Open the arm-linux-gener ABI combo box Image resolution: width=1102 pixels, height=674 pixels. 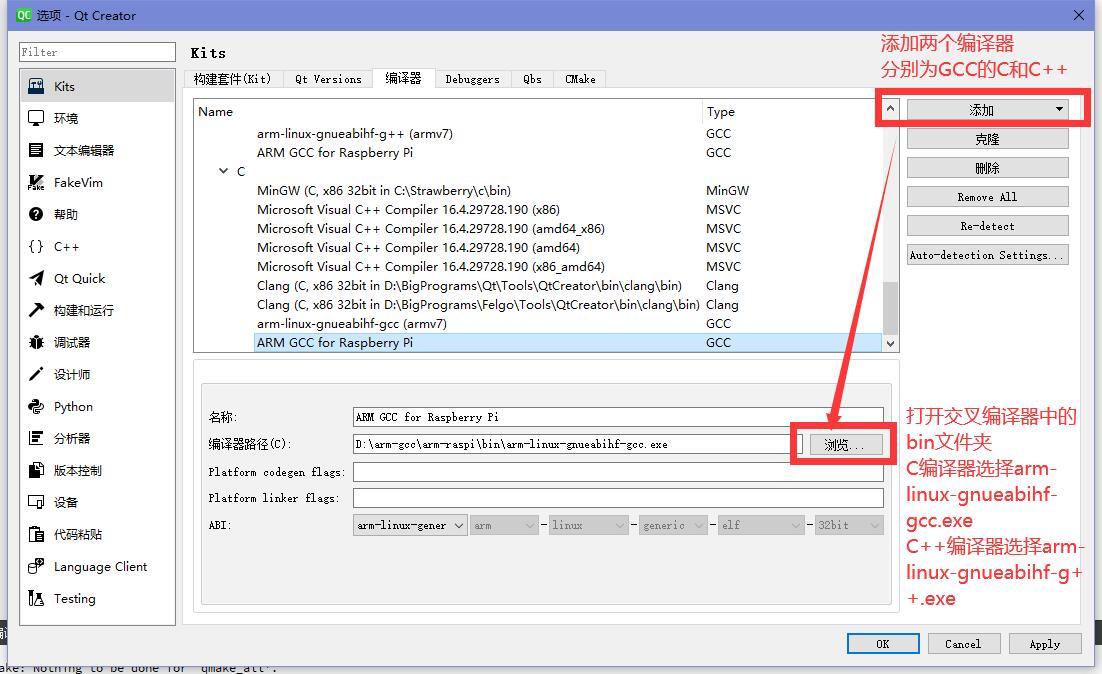(x=410, y=525)
